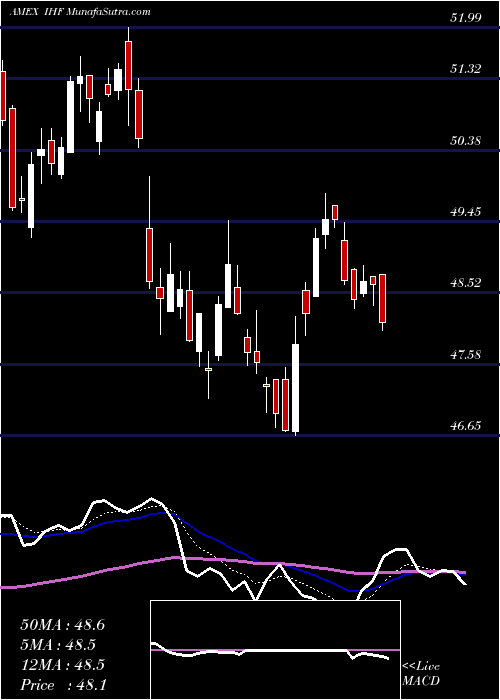Viewport: 500px width, 700px height.
Task: Click the Price : 48.1 readout
Action: click(x=62, y=685)
